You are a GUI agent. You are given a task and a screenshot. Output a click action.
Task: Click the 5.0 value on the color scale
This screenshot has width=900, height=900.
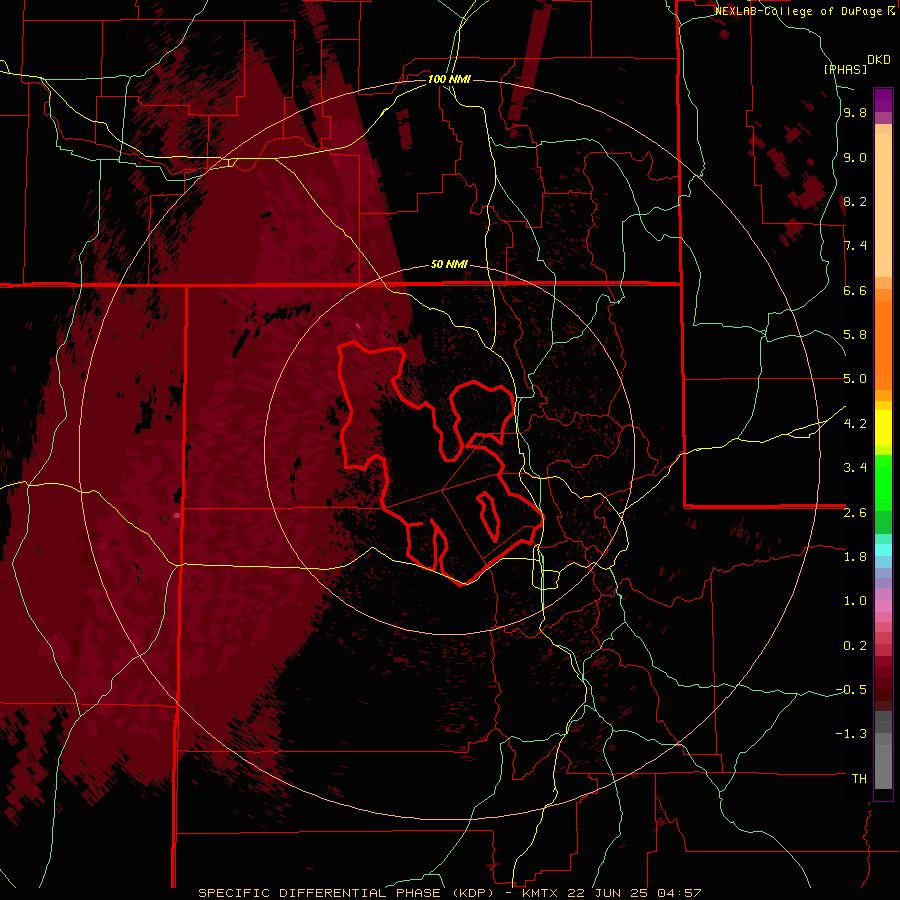[x=855, y=379]
